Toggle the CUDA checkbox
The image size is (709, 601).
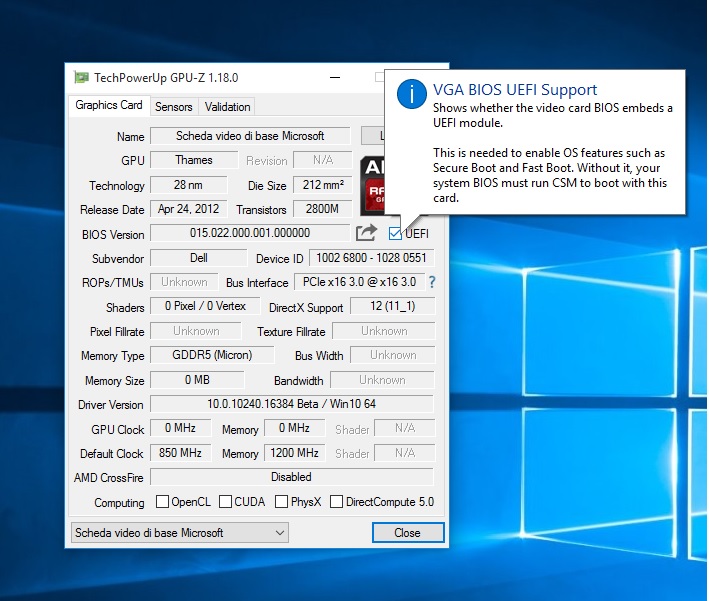225,502
